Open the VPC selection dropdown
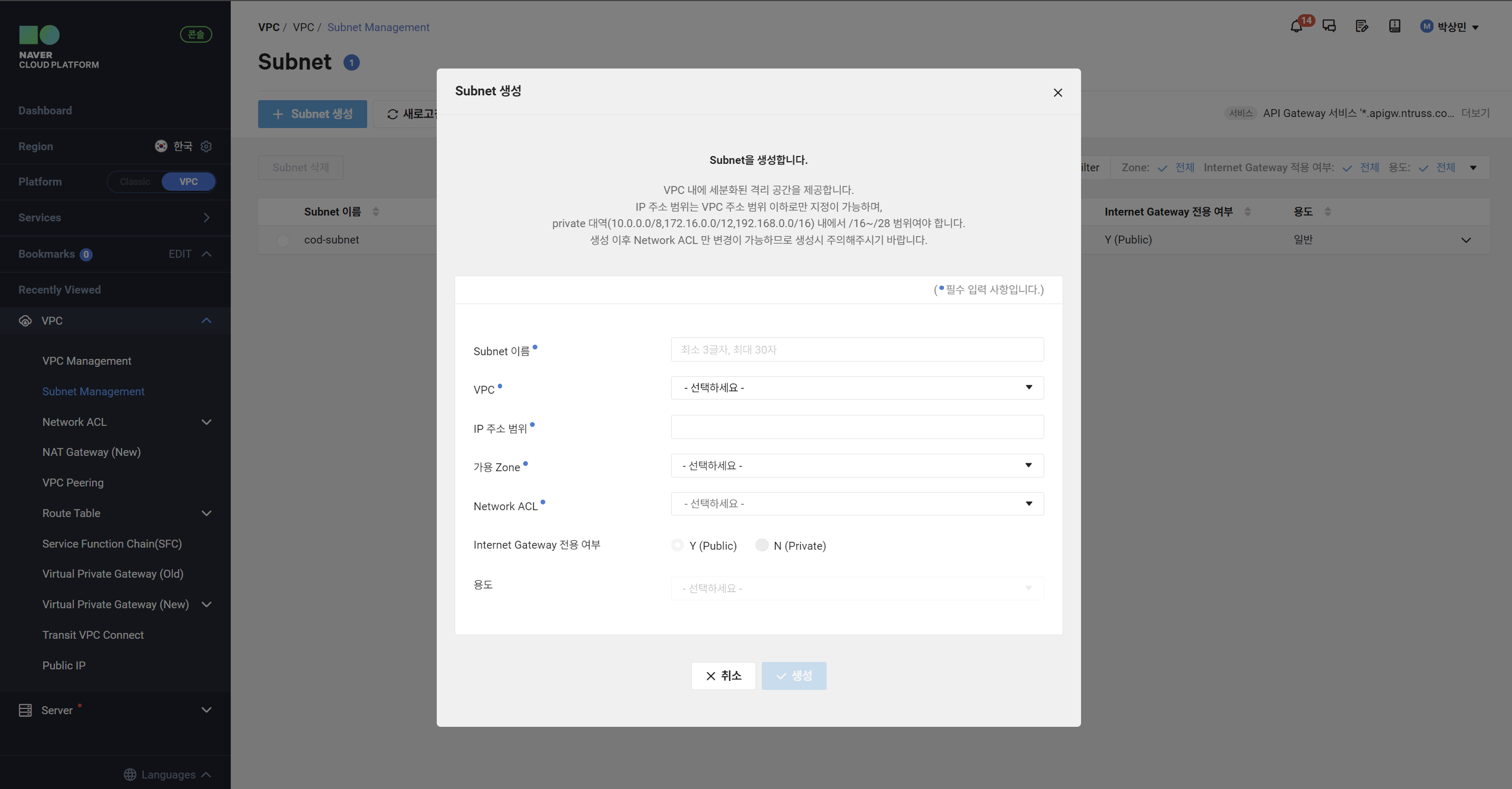The width and height of the screenshot is (1512, 789). tap(857, 387)
